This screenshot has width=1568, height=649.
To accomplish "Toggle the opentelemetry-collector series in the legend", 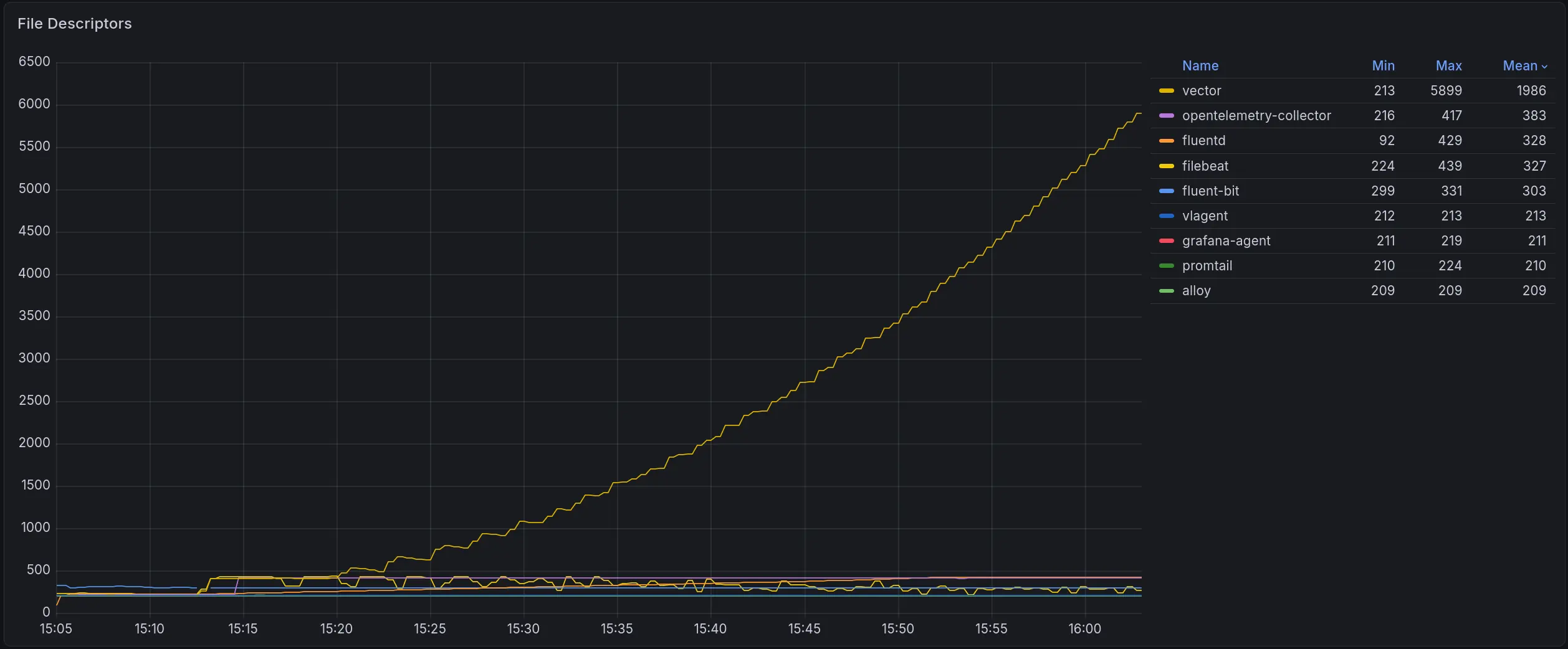I will pos(1256,116).
